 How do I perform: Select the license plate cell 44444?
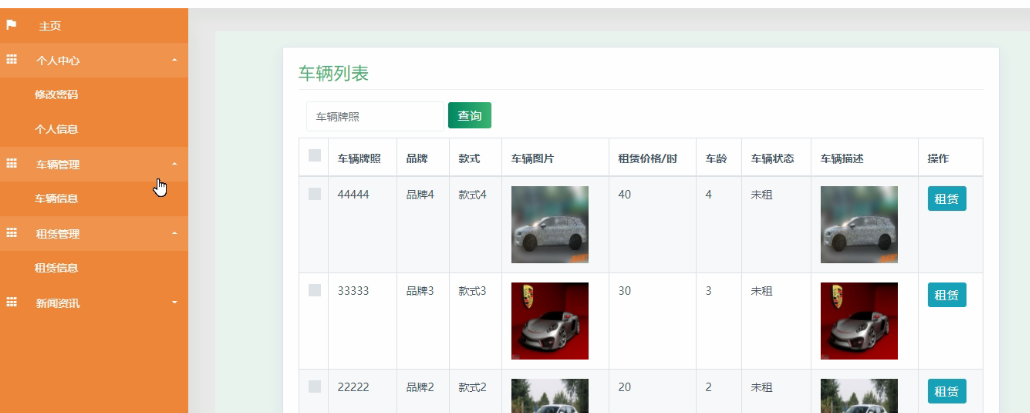[353, 195]
